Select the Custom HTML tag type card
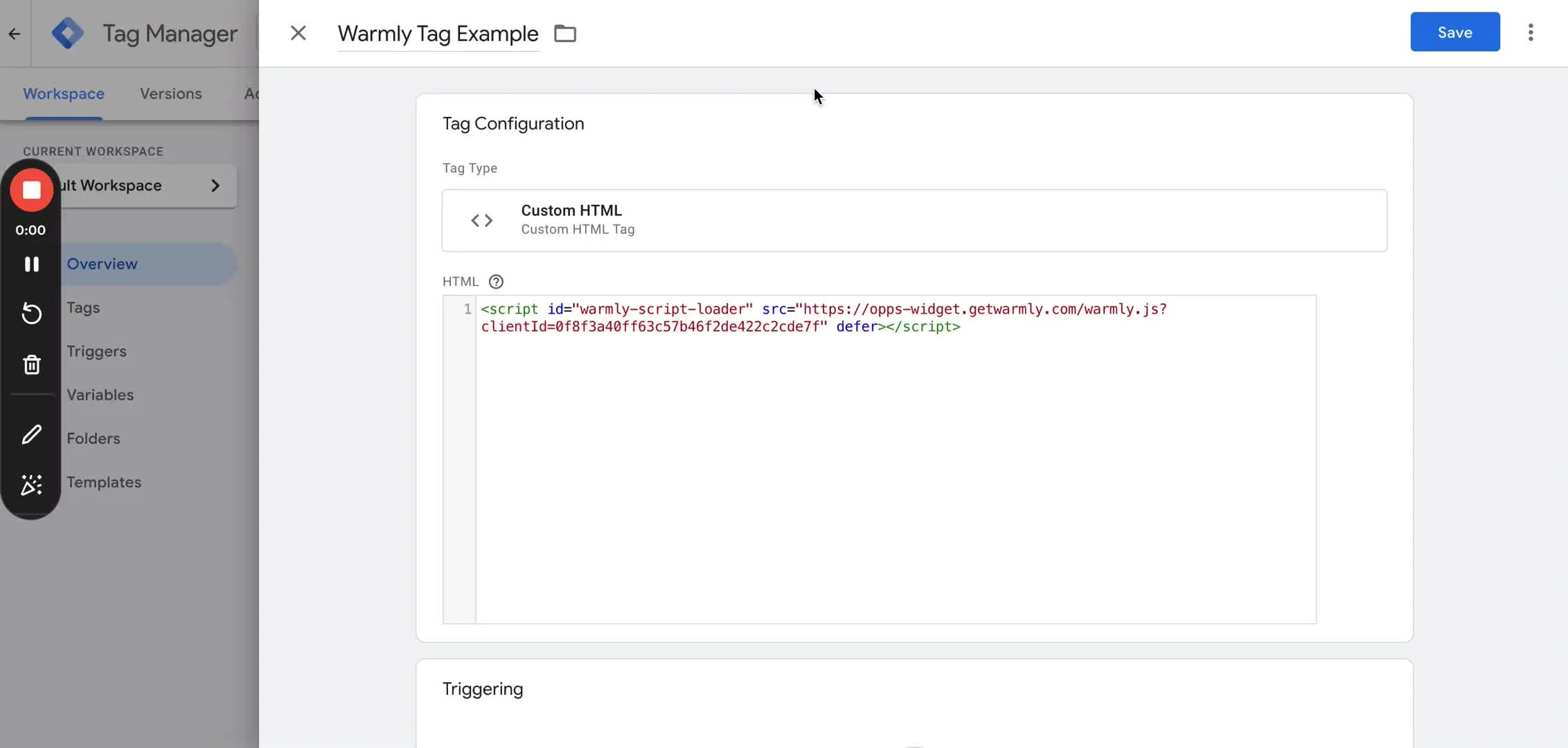This screenshot has height=748, width=1568. (x=914, y=220)
